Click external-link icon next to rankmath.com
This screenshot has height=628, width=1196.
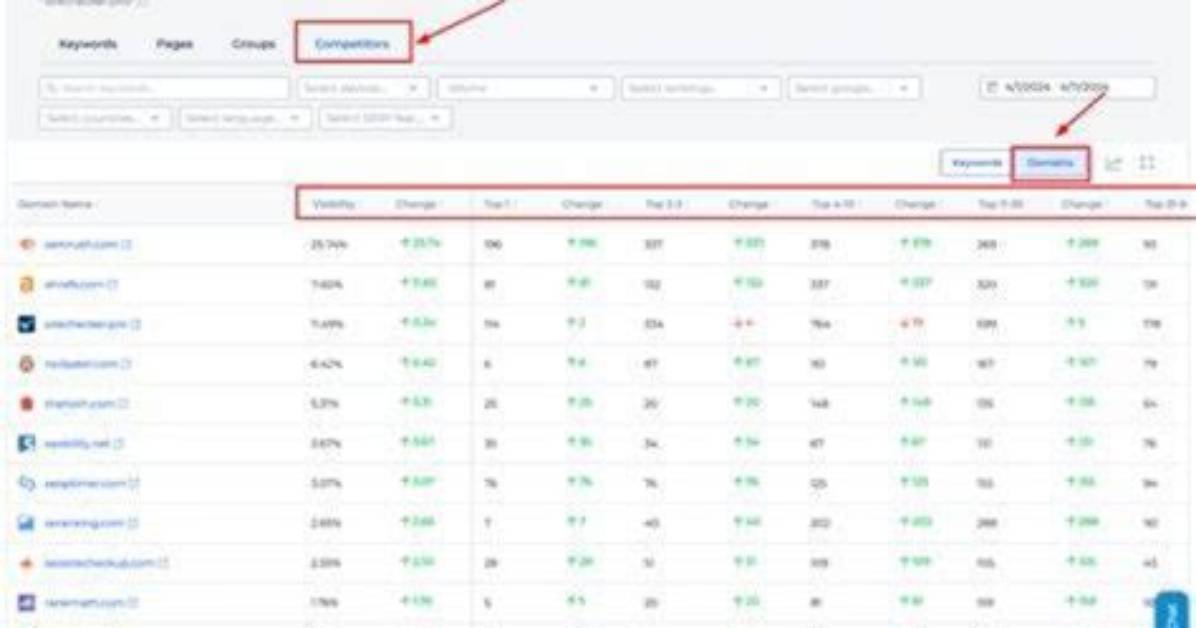pos(133,603)
